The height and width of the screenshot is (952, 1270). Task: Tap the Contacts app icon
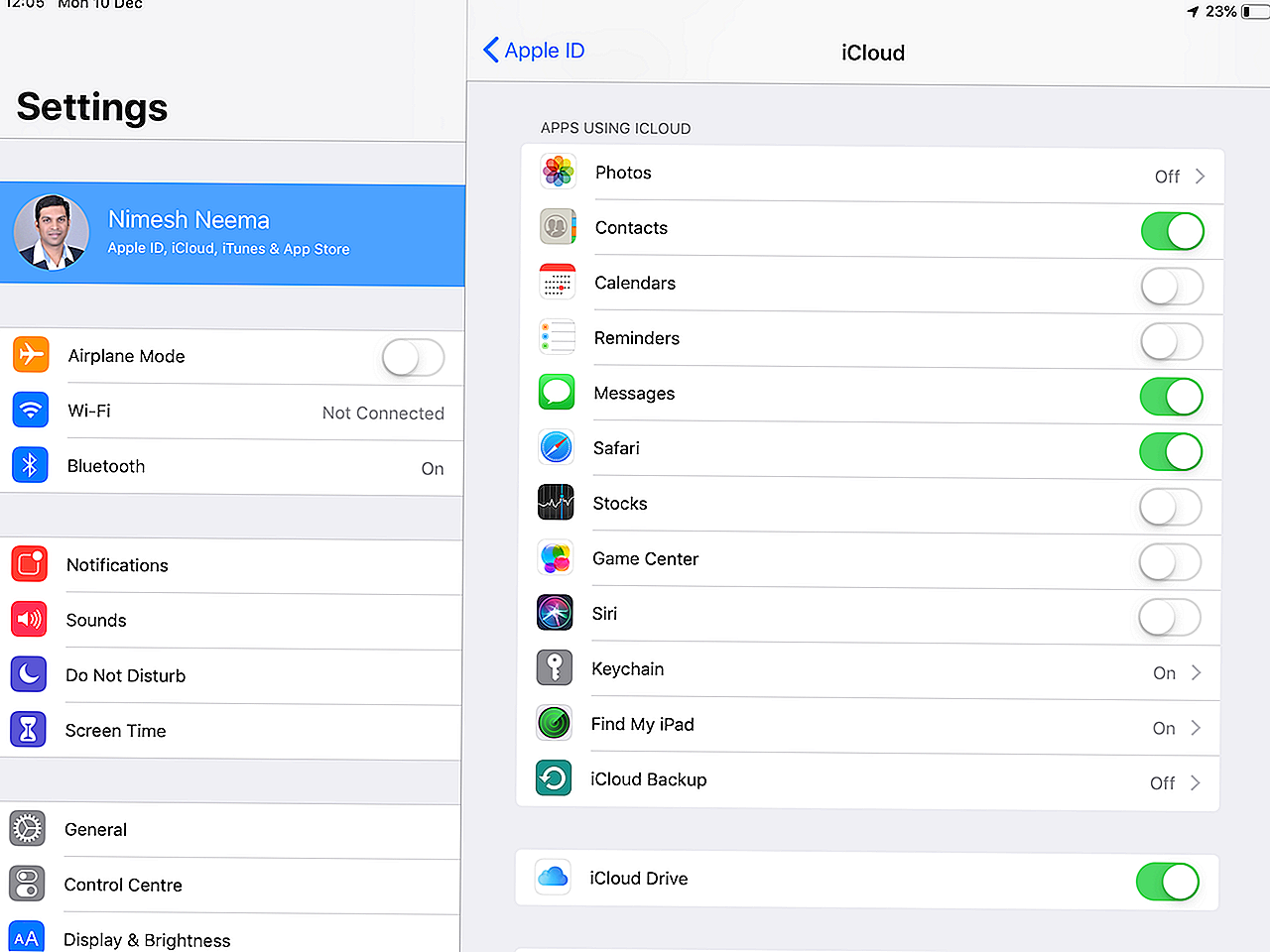(559, 227)
